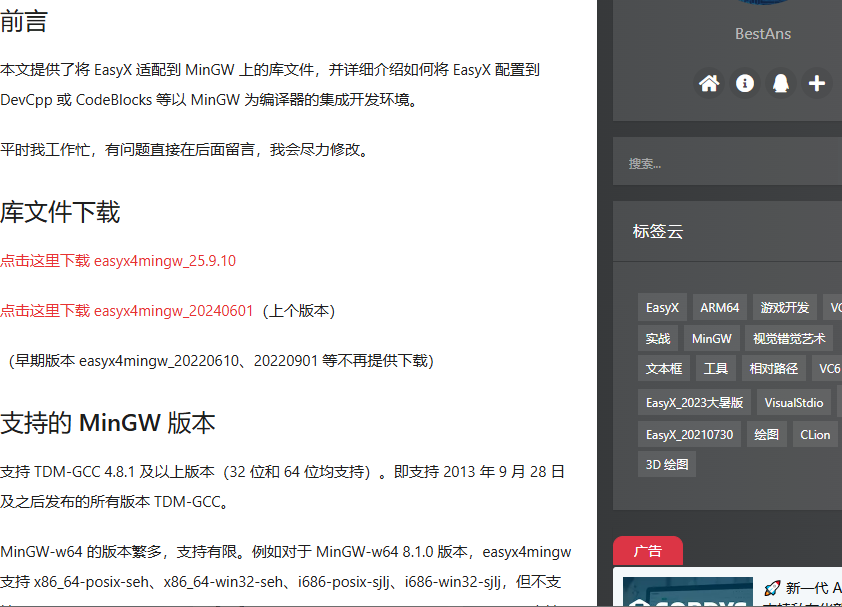The image size is (842, 607).
Task: Focus the 搜索 search box
Action: 727,163
